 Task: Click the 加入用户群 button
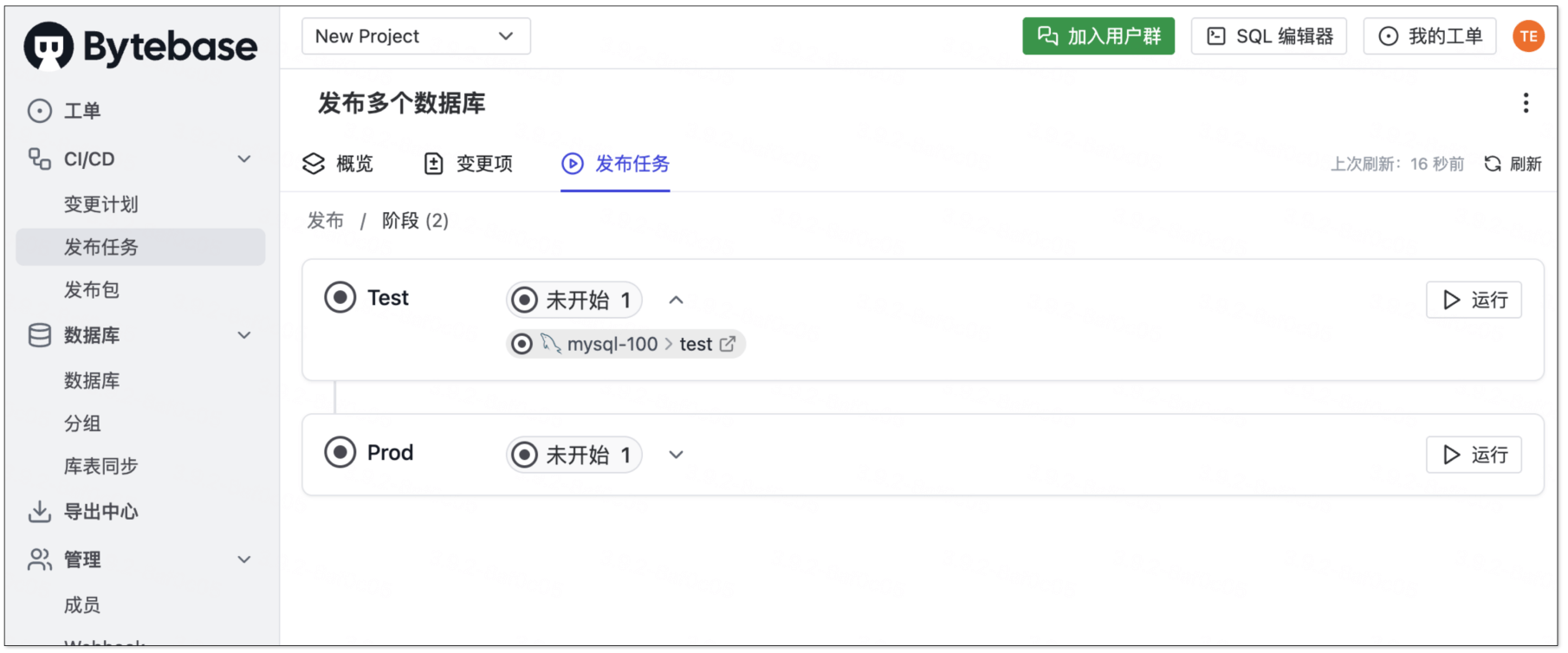tap(1098, 36)
